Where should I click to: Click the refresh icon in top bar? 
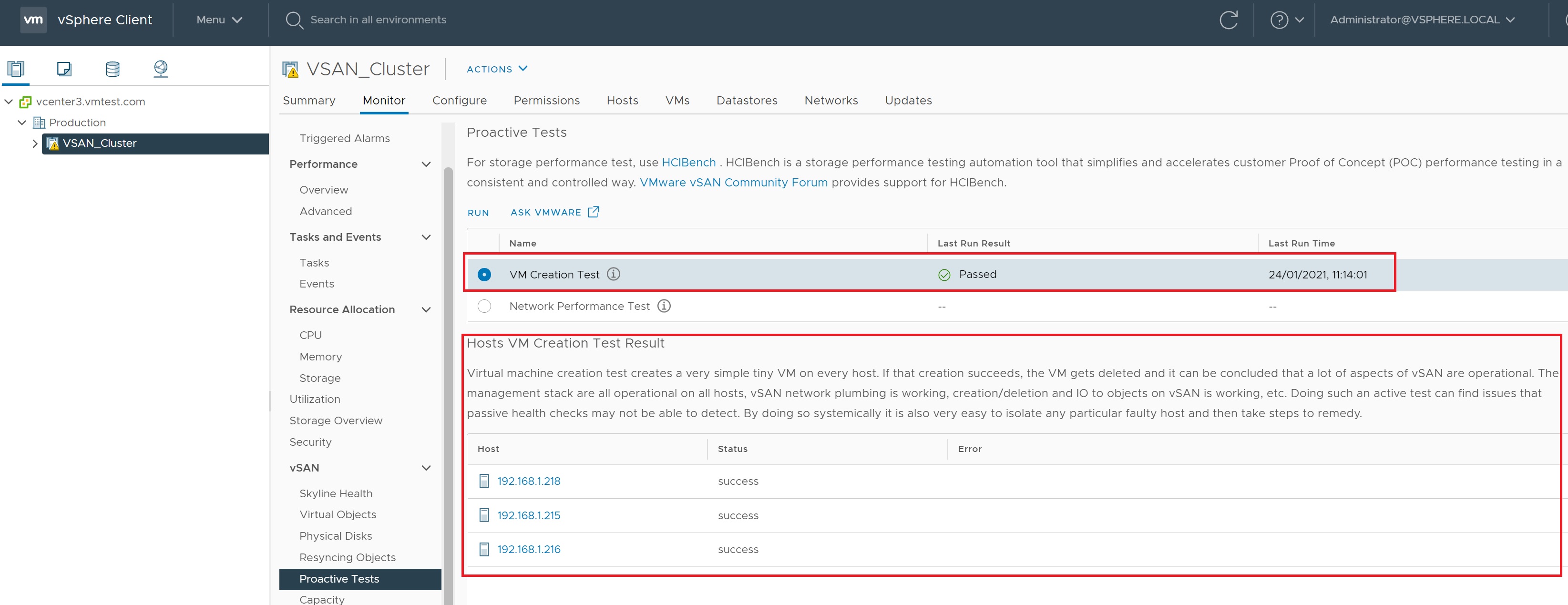click(x=1229, y=20)
